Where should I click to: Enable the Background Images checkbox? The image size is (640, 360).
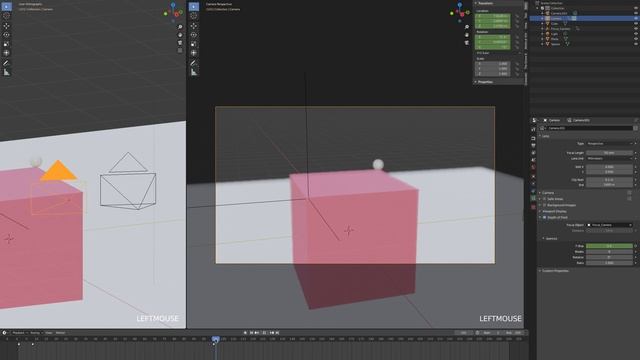pos(544,205)
